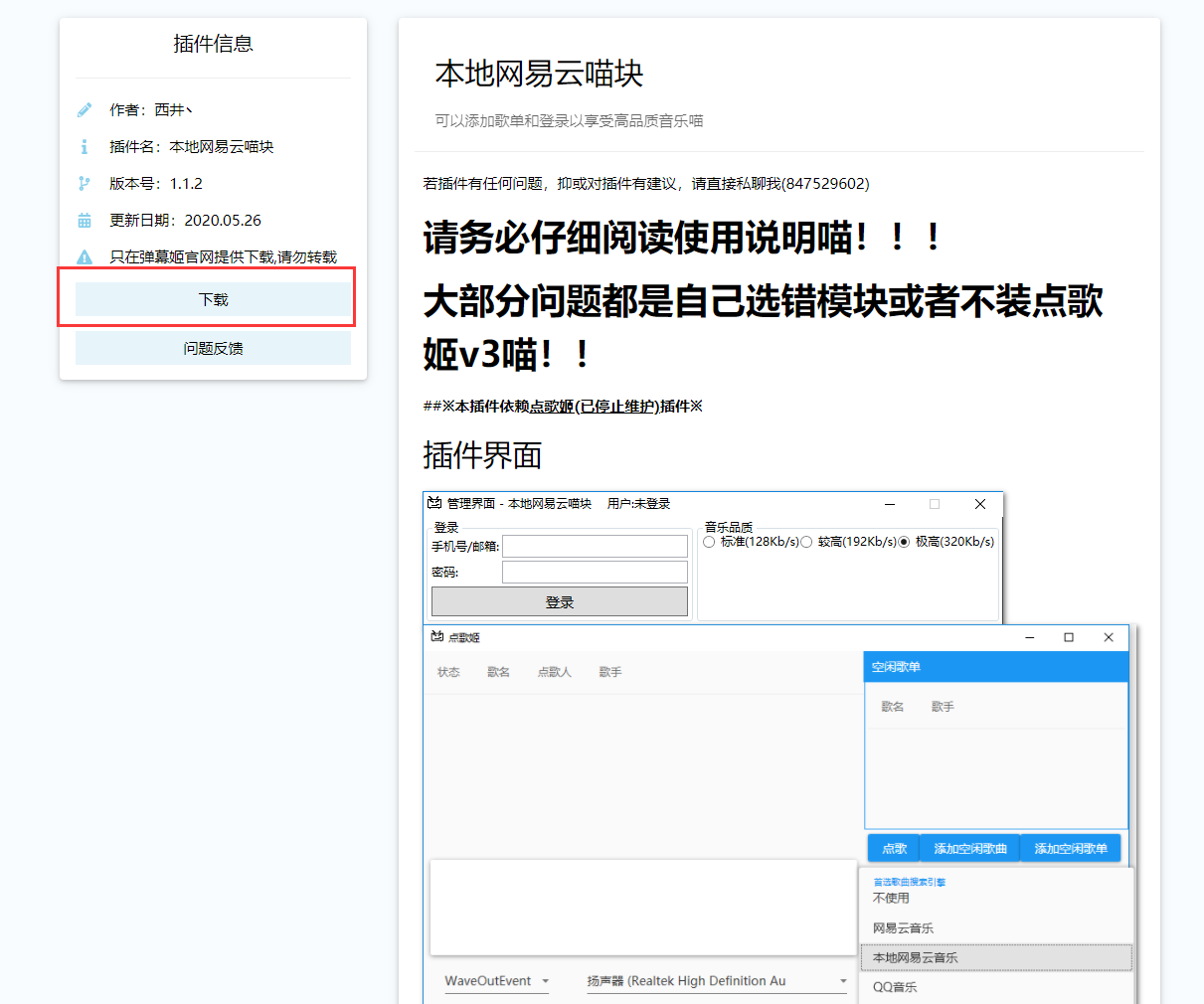
Task: Open the WaveOutEvent output dropdown
Action: (x=497, y=981)
